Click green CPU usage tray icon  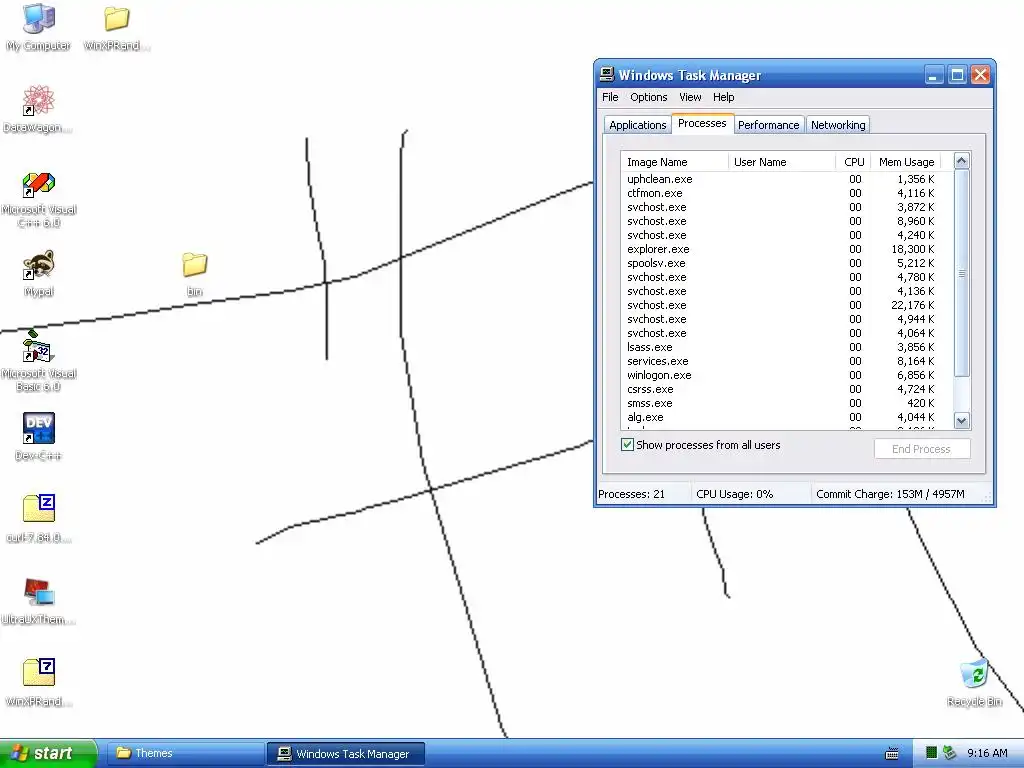tap(932, 753)
